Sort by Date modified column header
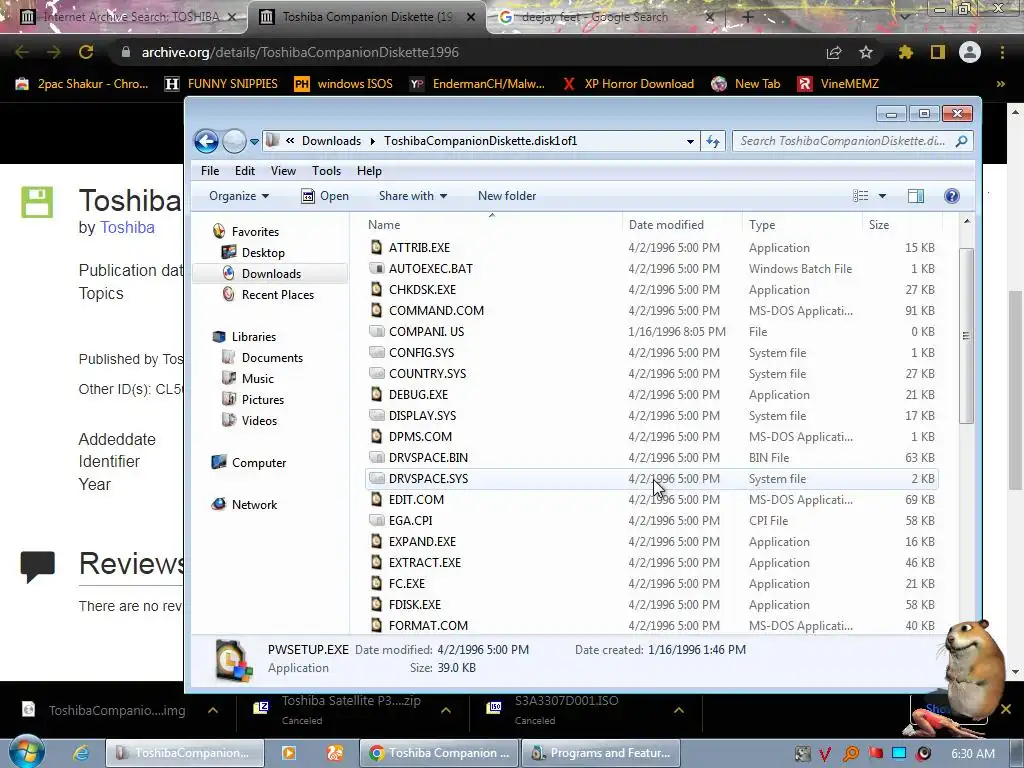1024x768 pixels. 666,225
